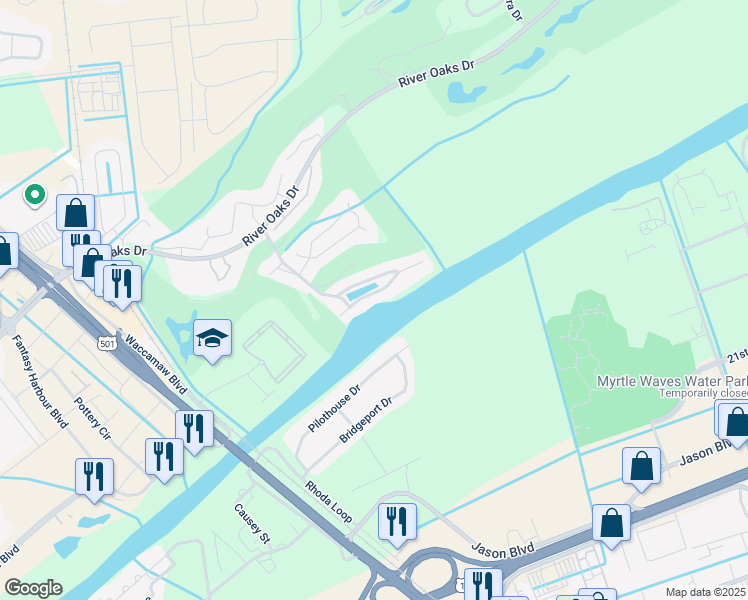Open the restaurant marker beside Pottery Cir
Screen dimensions: 748x600
165,459
